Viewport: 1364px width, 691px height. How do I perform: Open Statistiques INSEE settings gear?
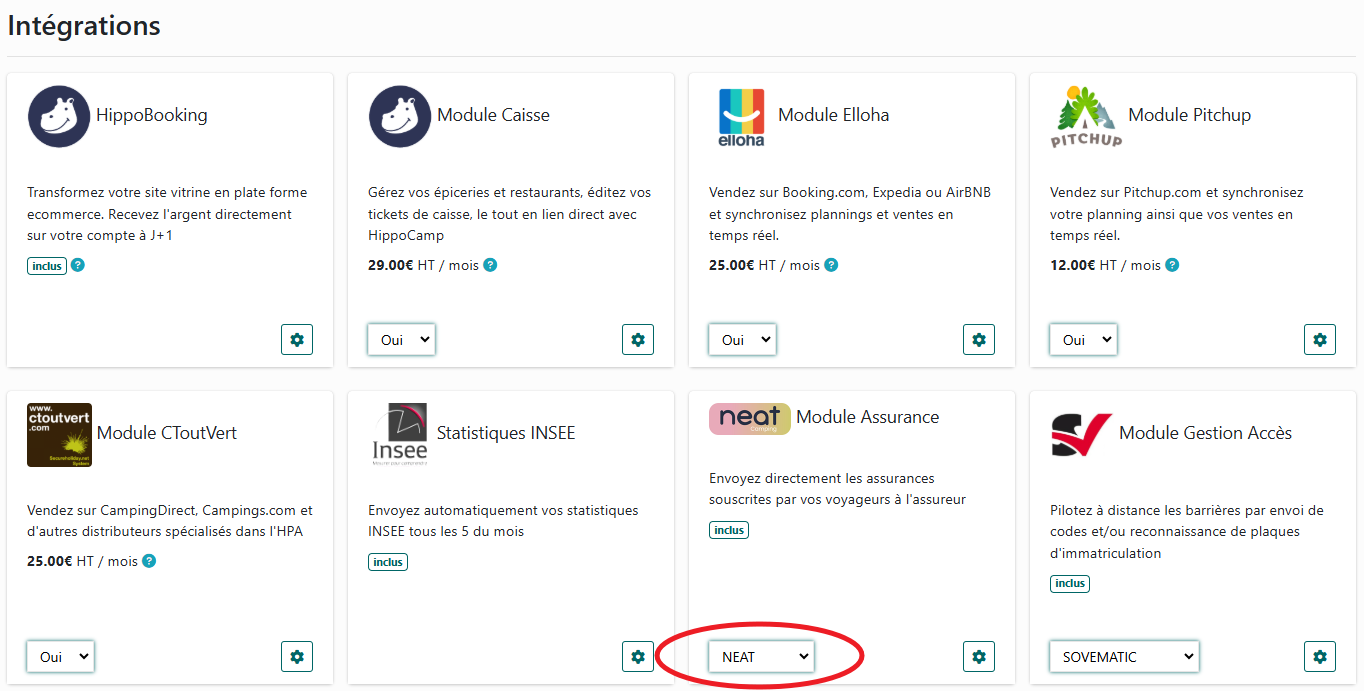point(638,657)
